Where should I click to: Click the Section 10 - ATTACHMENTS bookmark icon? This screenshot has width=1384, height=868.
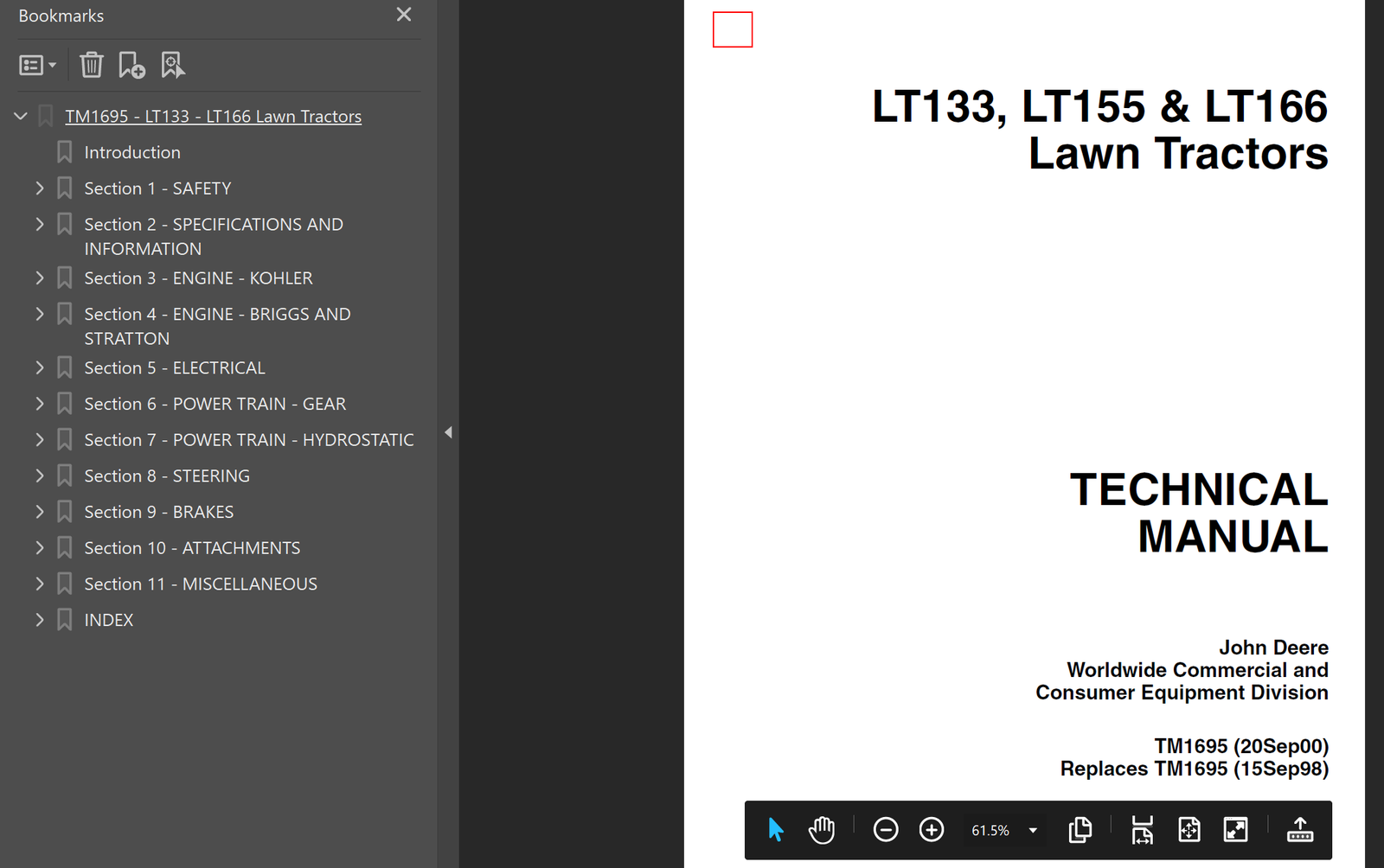[64, 547]
